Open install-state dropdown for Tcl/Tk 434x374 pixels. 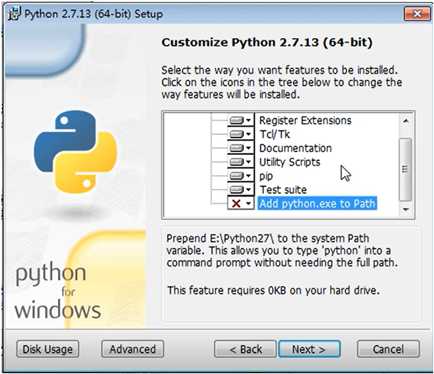click(x=241, y=134)
